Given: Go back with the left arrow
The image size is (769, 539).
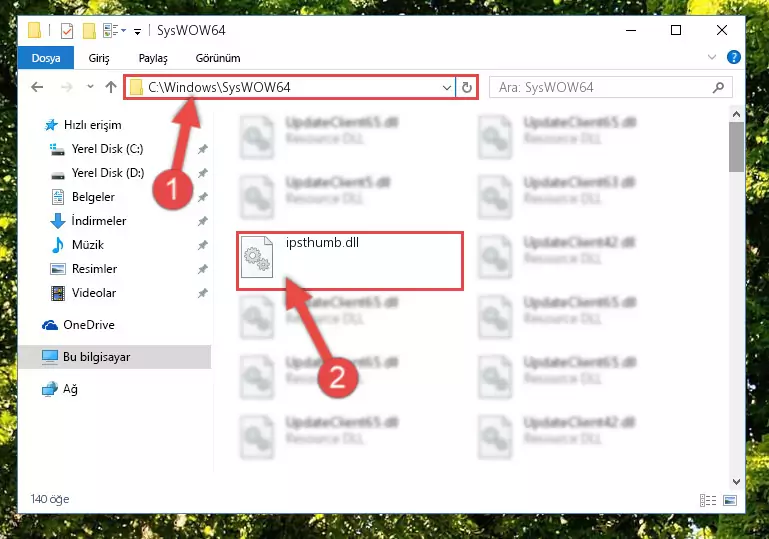Looking at the screenshot, I should [37, 87].
